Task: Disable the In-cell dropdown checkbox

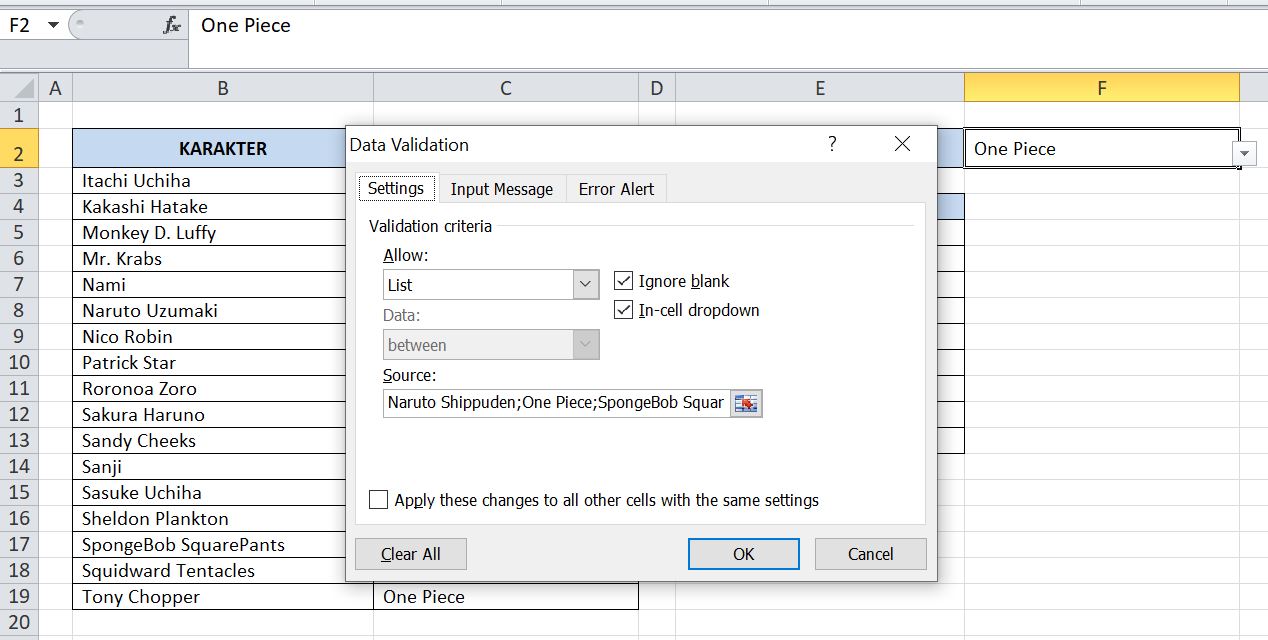Action: coord(623,310)
